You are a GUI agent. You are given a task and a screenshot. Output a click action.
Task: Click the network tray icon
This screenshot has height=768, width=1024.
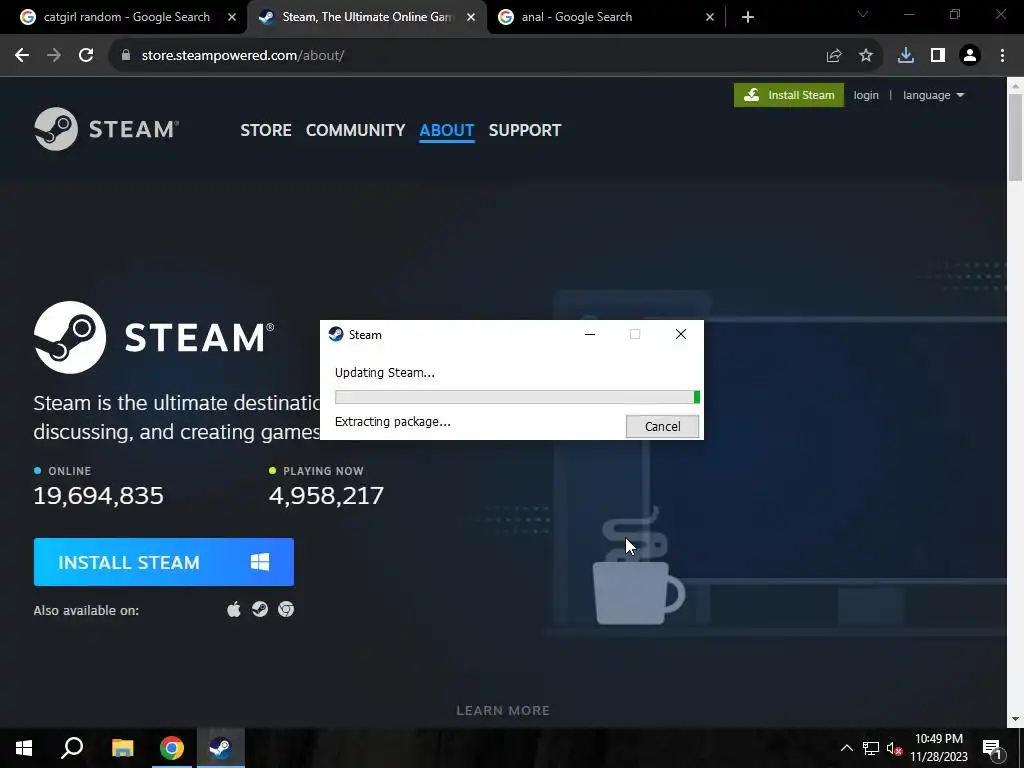pyautogui.click(x=871, y=748)
